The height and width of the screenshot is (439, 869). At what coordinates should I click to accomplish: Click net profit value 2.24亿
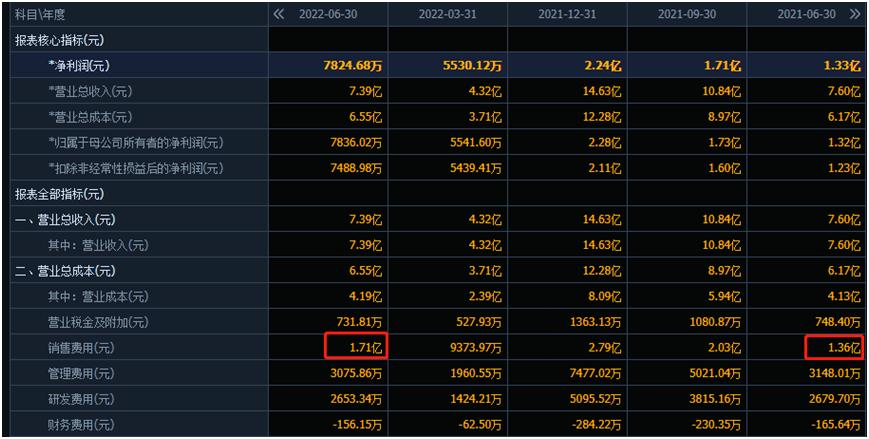pos(603,66)
